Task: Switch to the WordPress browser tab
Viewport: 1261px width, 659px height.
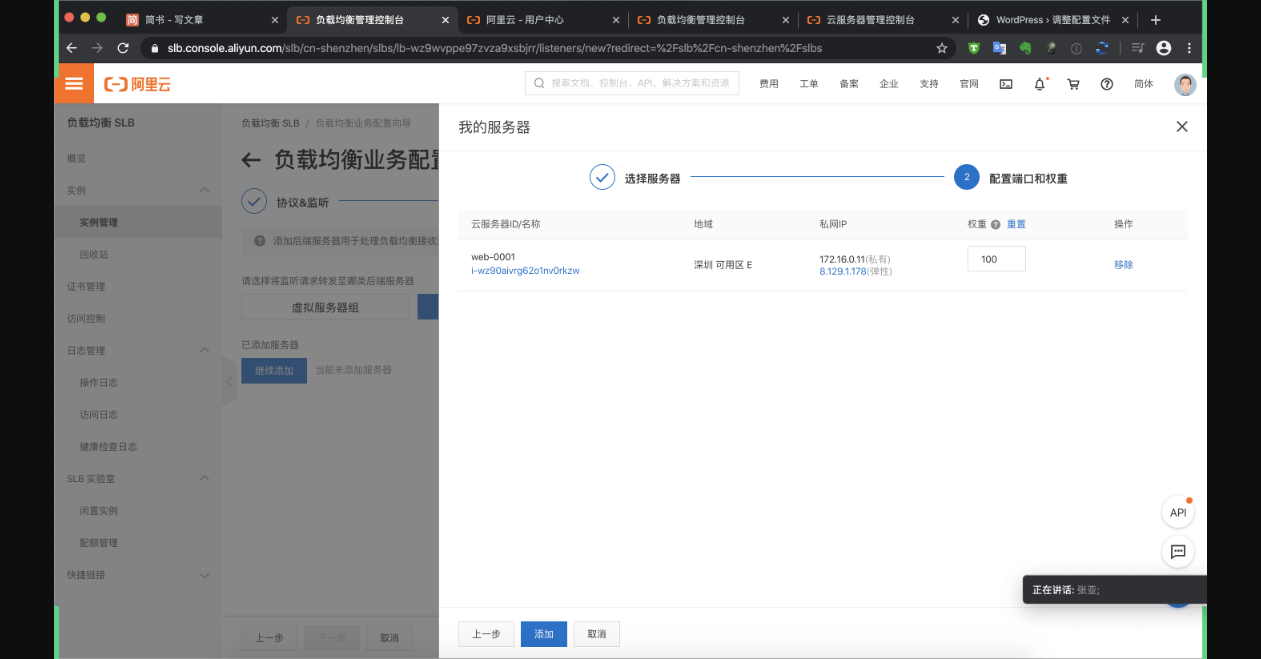Action: click(1055, 18)
